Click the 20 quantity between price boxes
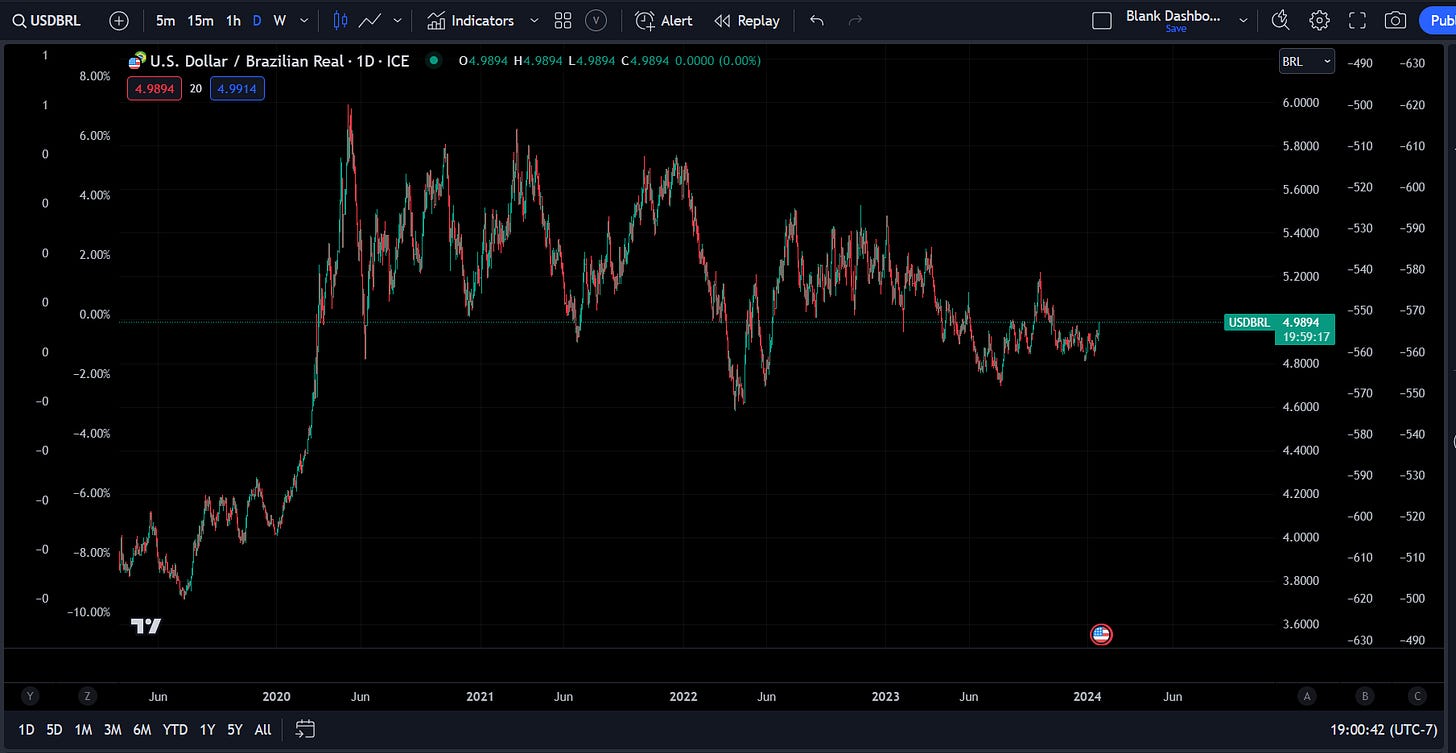This screenshot has height=753, width=1456. (196, 89)
